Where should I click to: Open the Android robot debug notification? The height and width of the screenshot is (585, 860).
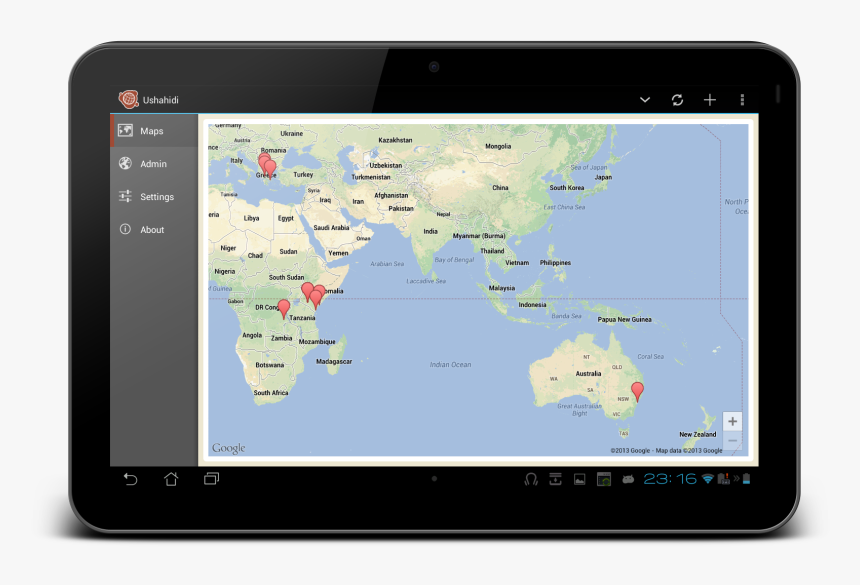(628, 479)
